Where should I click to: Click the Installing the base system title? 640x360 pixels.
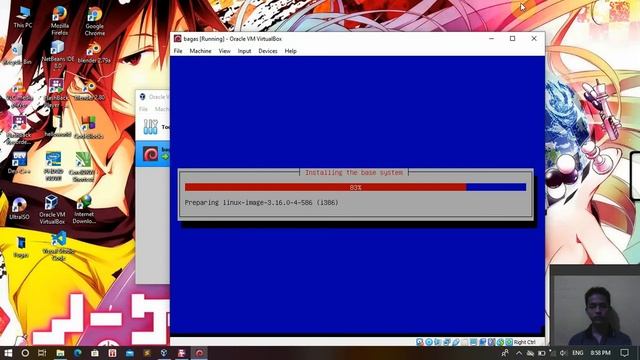click(354, 173)
